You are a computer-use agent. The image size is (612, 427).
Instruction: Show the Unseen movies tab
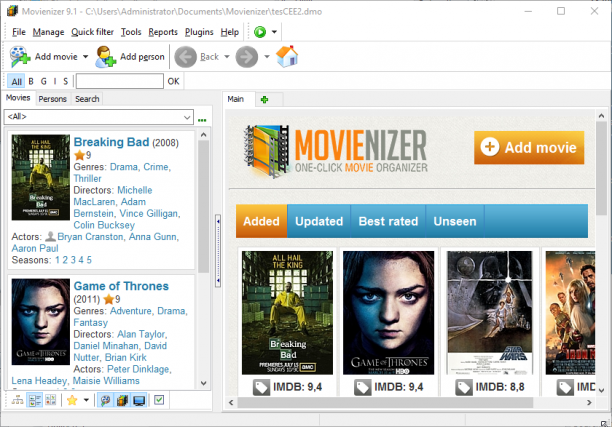455,221
